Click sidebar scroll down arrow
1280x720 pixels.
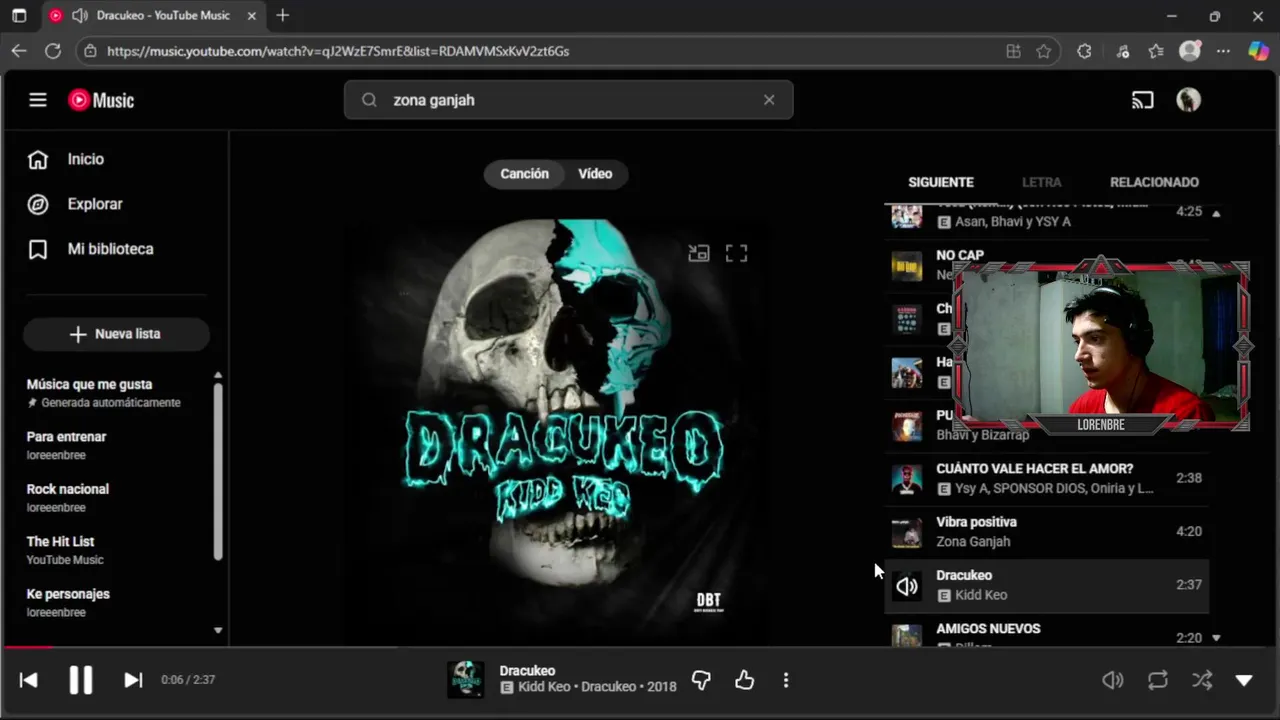[218, 631]
